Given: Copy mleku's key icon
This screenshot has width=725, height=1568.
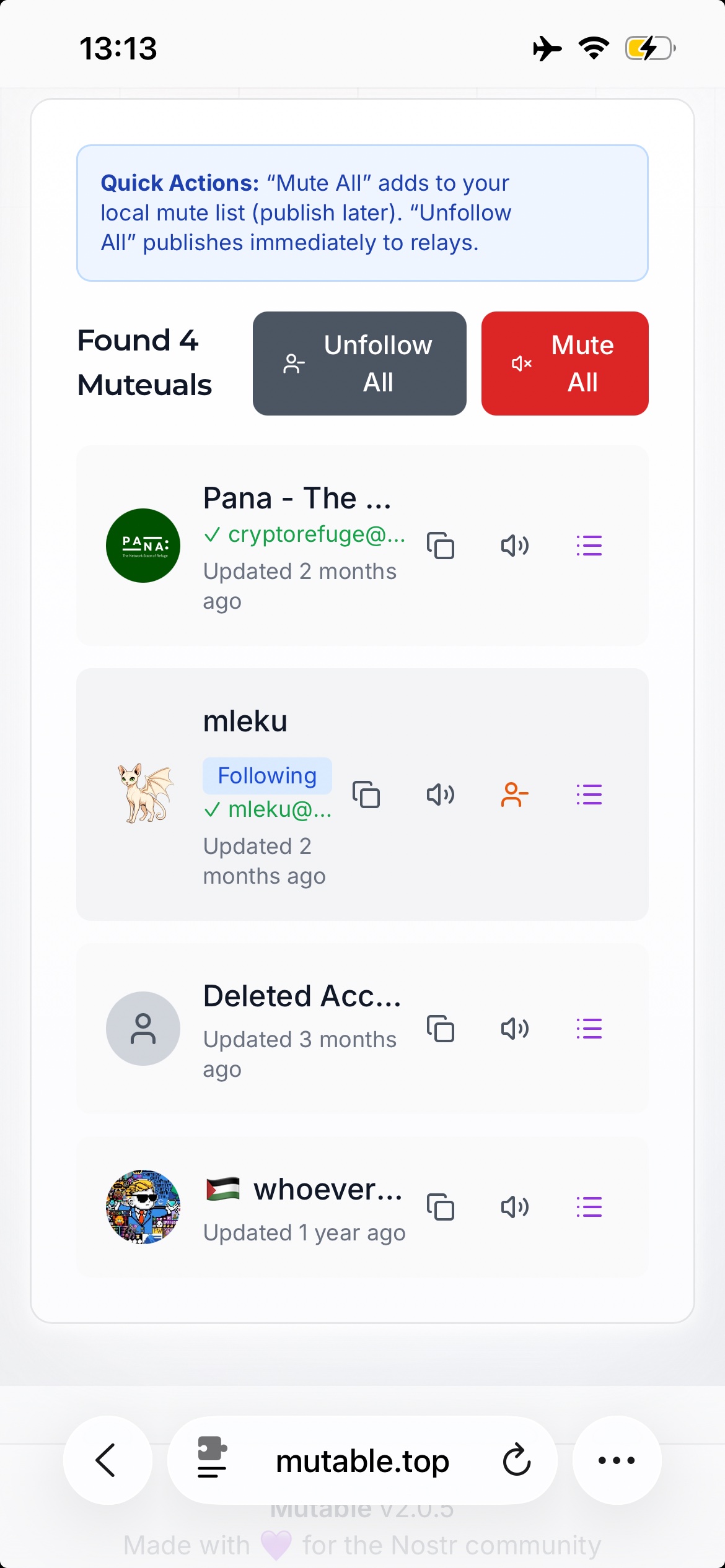Looking at the screenshot, I should (366, 795).
